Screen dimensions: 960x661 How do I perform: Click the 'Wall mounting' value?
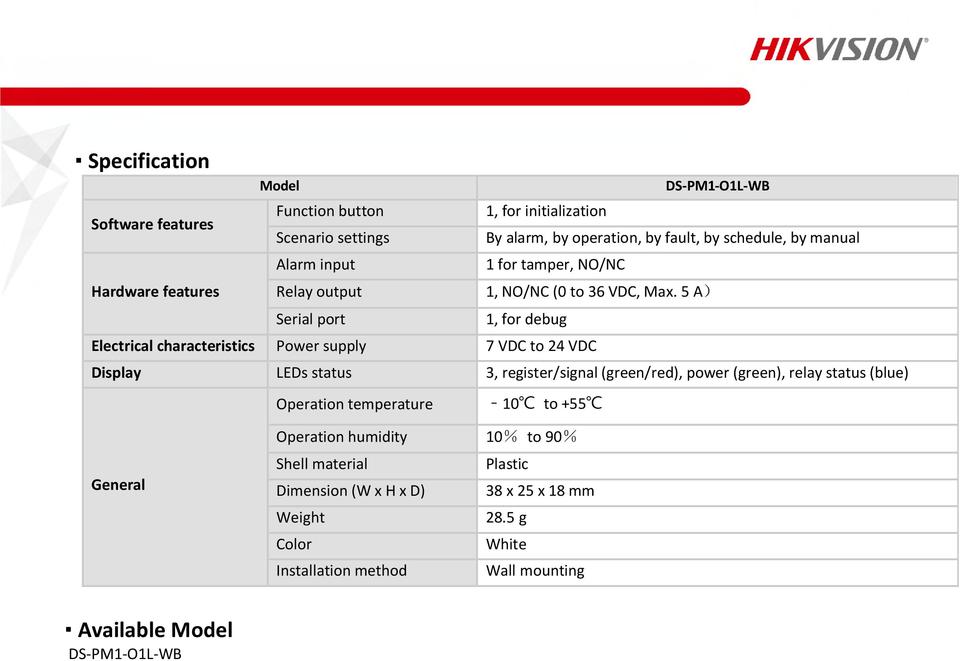point(535,572)
